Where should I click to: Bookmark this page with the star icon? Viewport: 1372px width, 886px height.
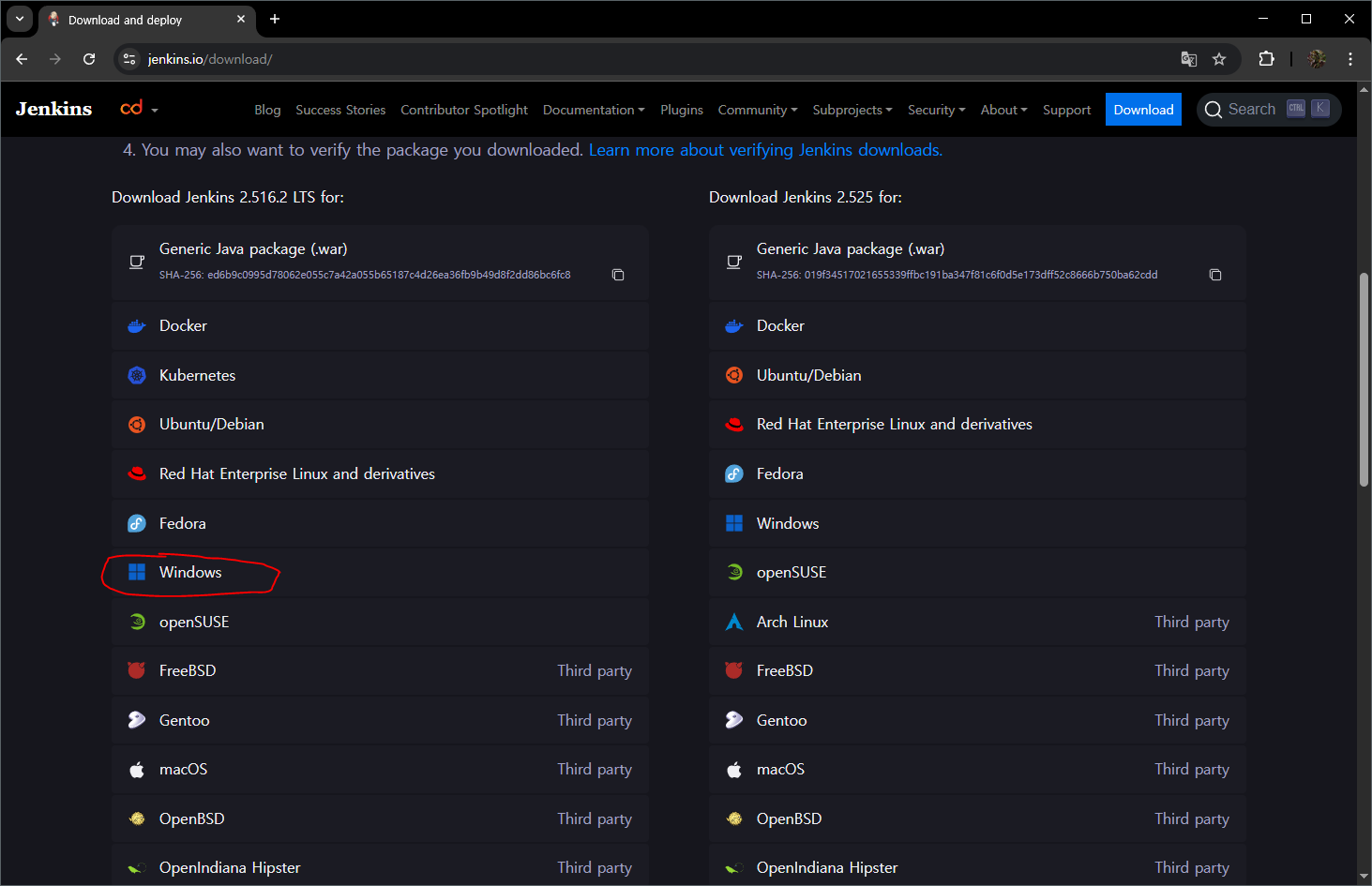click(1219, 59)
